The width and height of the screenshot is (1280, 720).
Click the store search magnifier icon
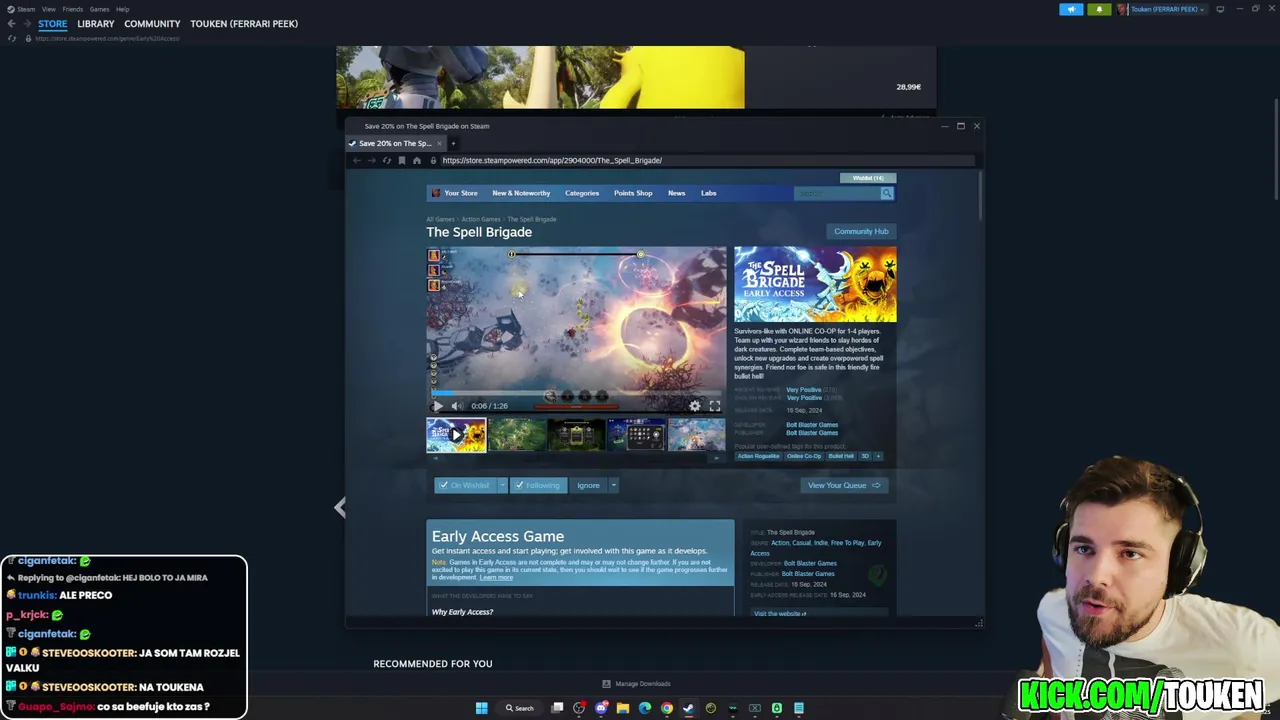coord(887,193)
